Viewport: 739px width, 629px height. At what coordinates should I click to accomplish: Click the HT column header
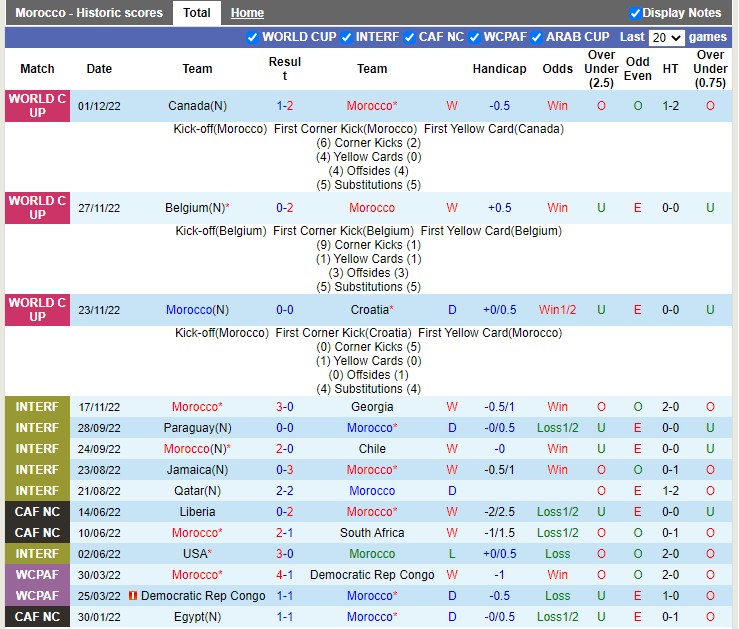670,69
